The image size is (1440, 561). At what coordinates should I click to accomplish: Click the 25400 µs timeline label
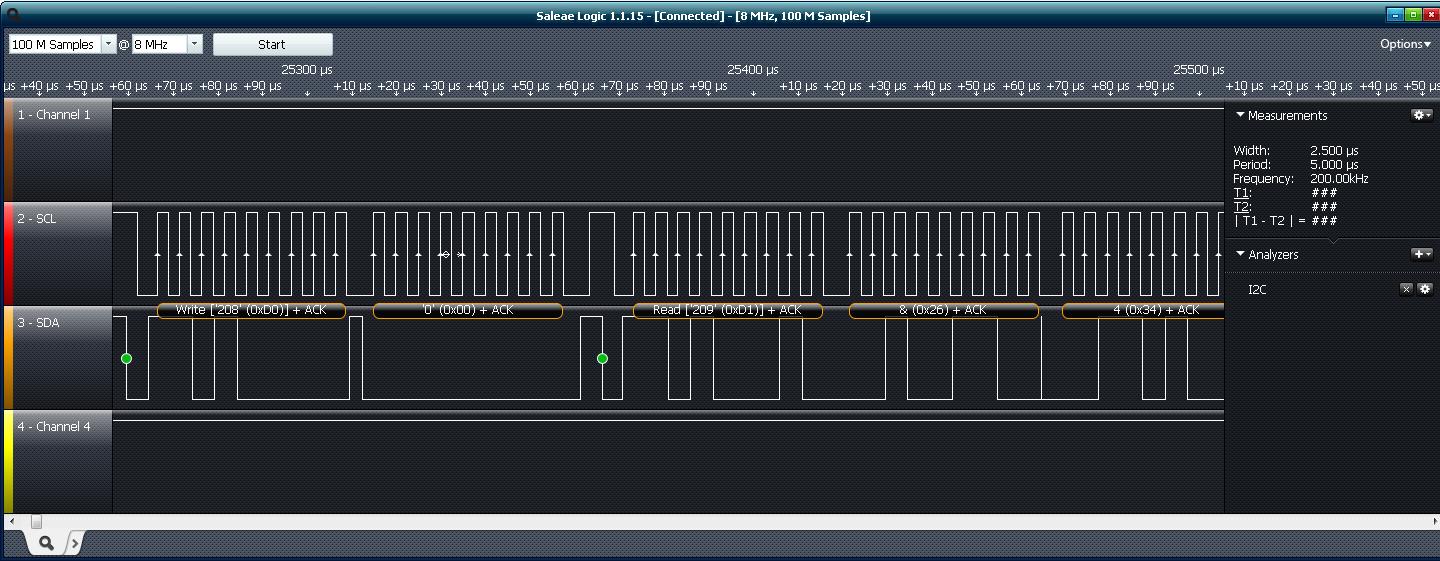click(753, 70)
